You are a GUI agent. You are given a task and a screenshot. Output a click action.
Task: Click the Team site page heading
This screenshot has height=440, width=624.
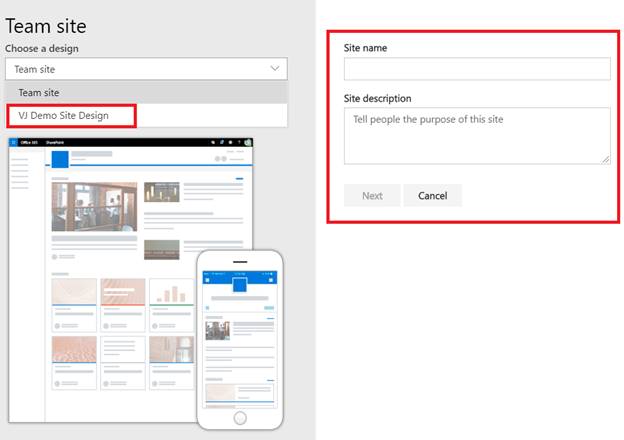coord(46,26)
